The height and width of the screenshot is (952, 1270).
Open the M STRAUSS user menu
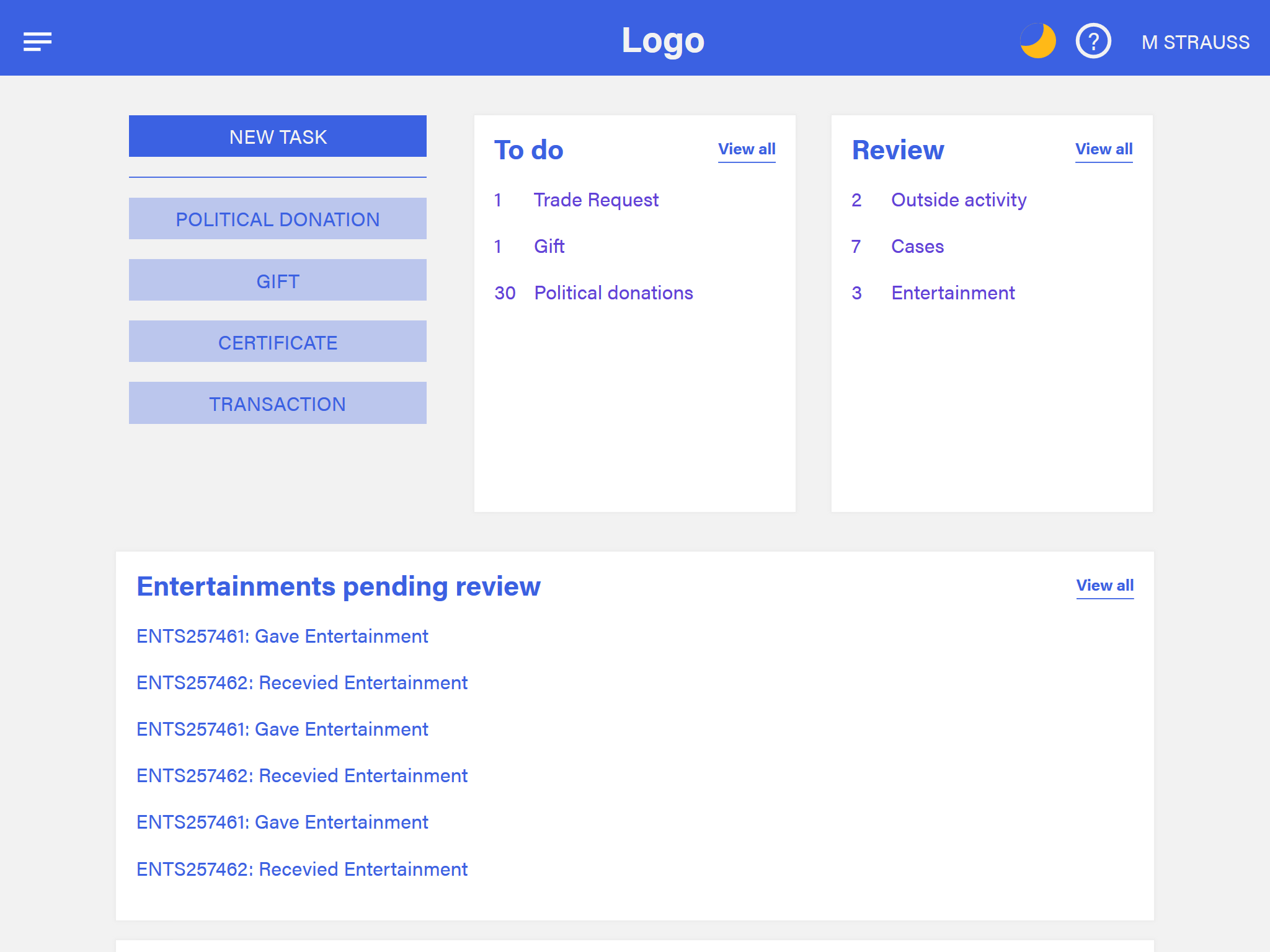tap(1195, 42)
